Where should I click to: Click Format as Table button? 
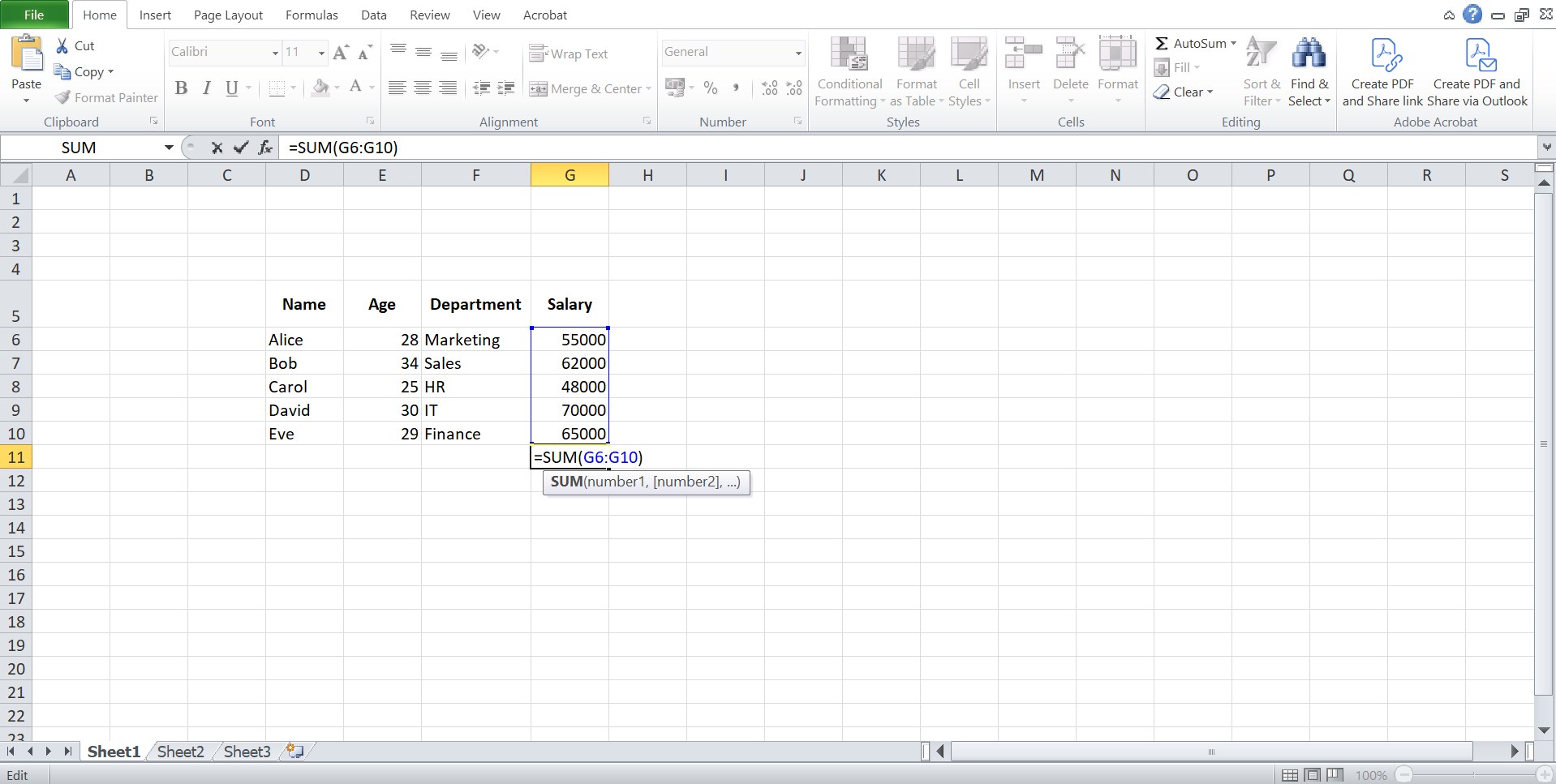916,72
